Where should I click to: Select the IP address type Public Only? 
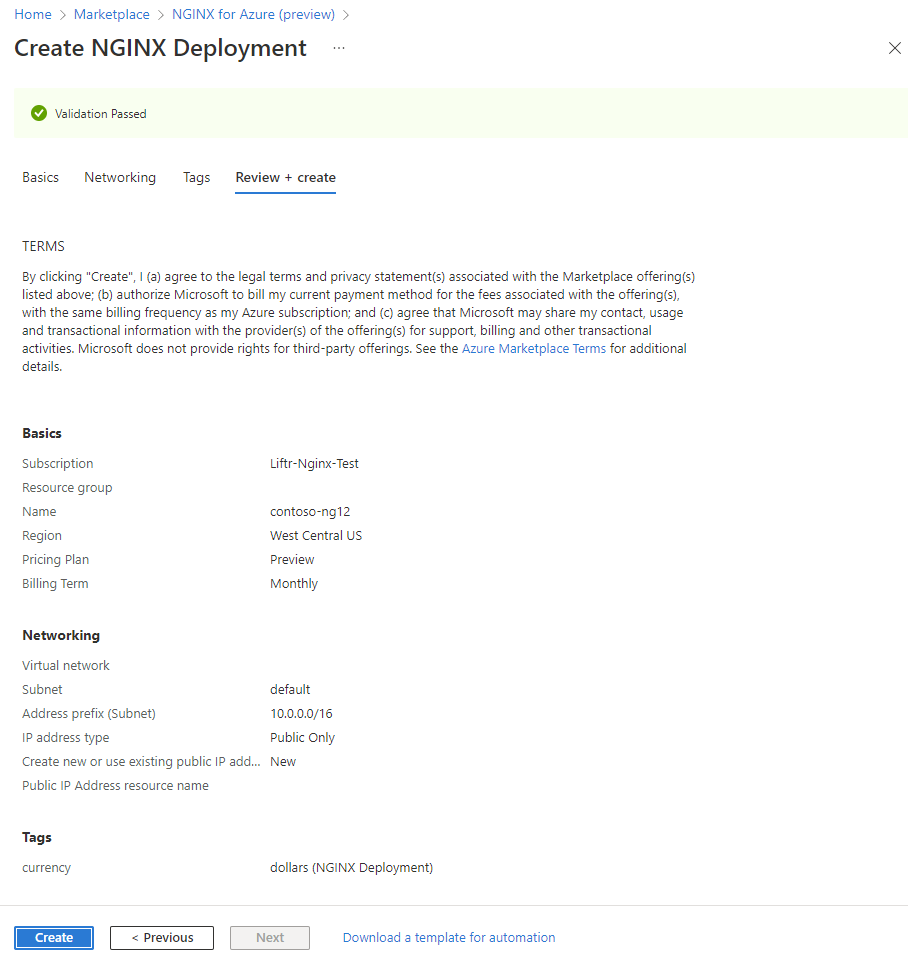303,738
